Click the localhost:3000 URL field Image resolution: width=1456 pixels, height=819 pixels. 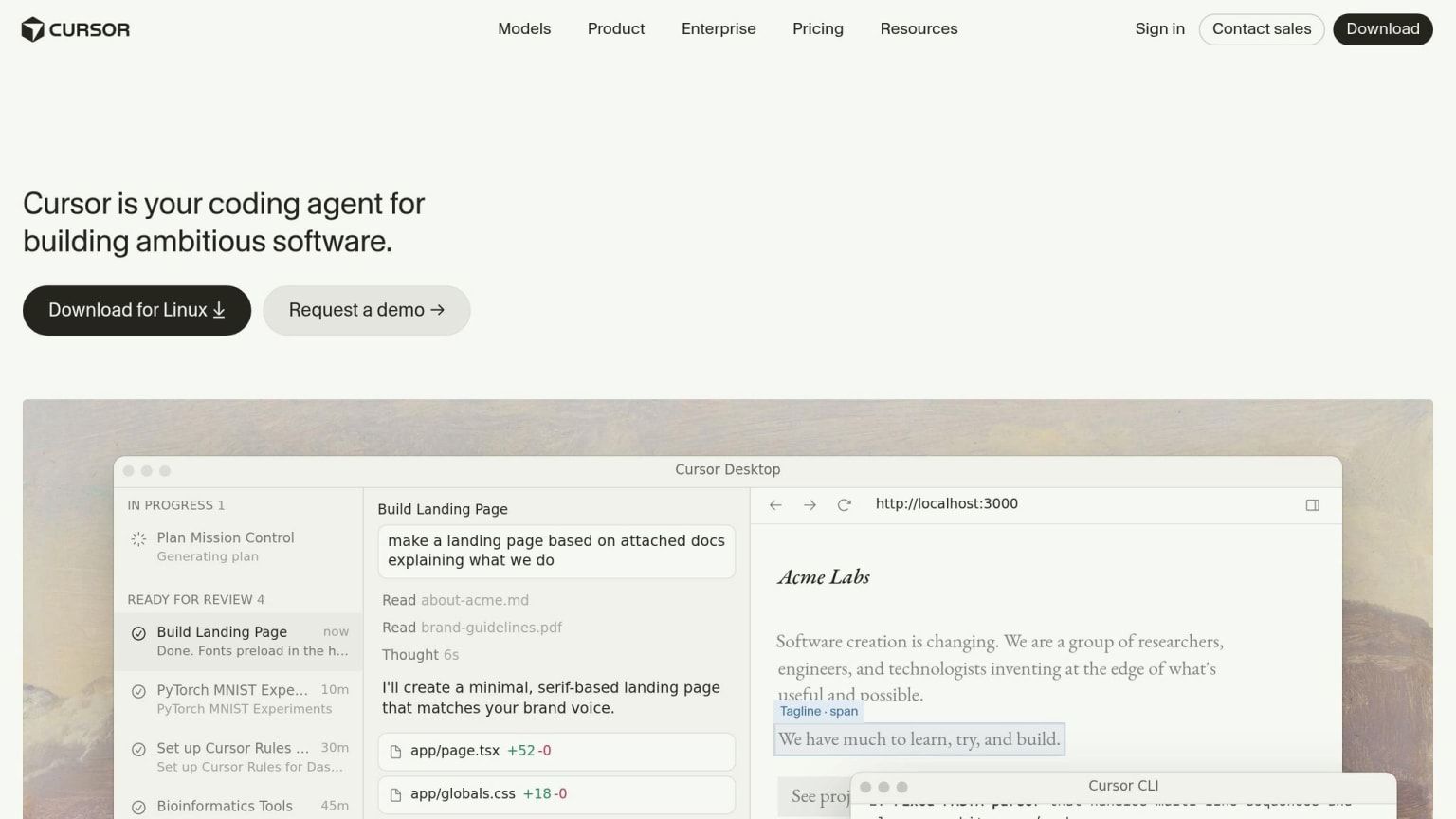coord(947,504)
